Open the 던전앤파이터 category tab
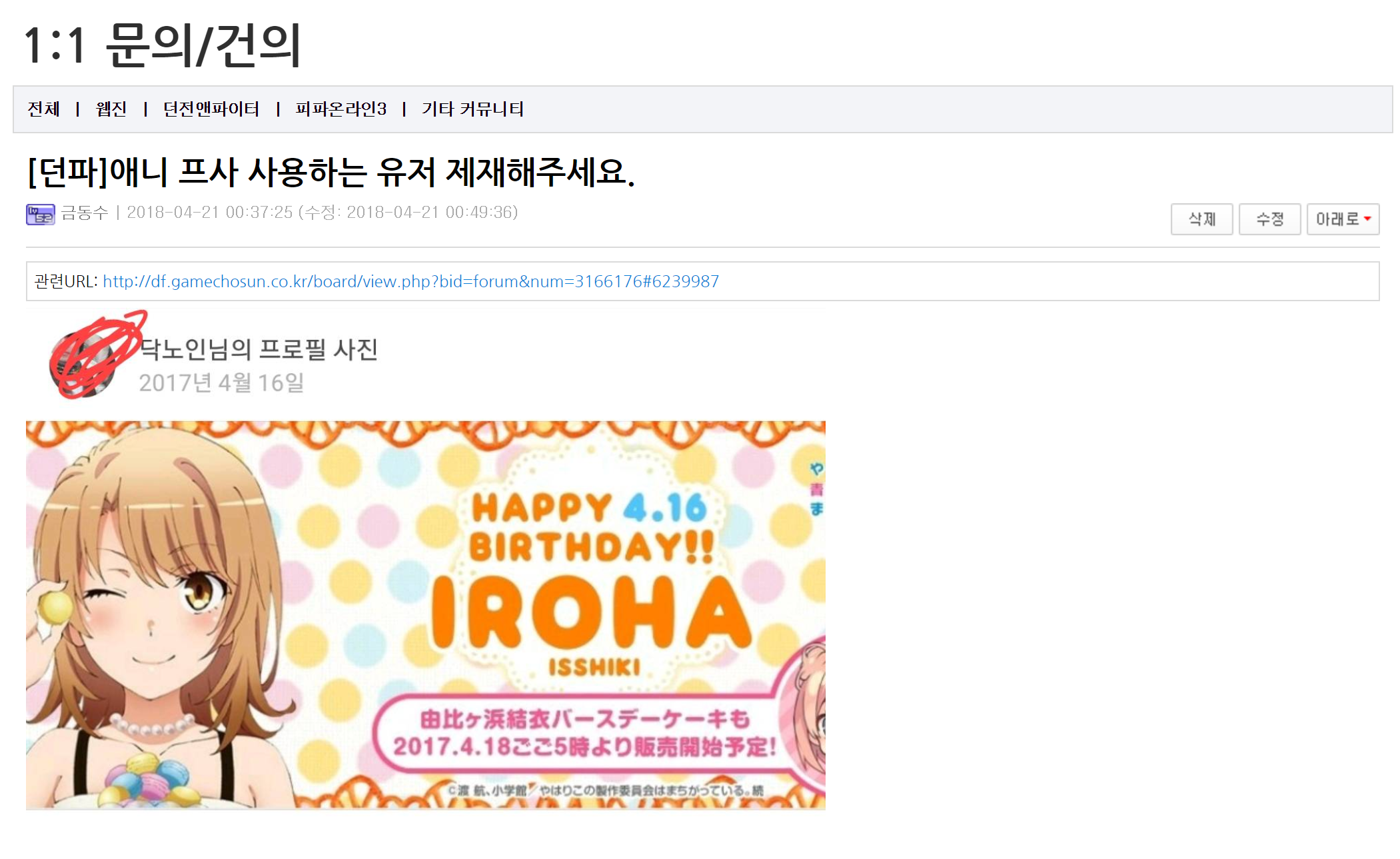 pos(211,109)
